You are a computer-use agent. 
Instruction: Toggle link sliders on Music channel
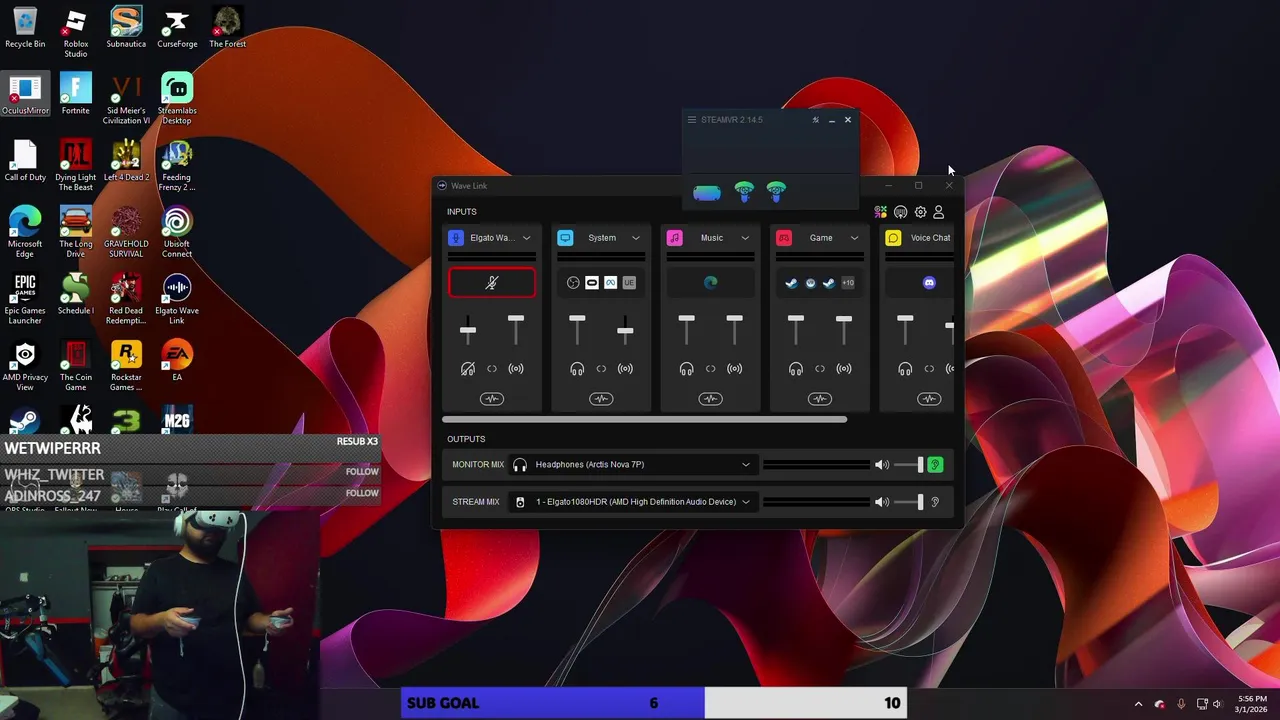point(711,369)
